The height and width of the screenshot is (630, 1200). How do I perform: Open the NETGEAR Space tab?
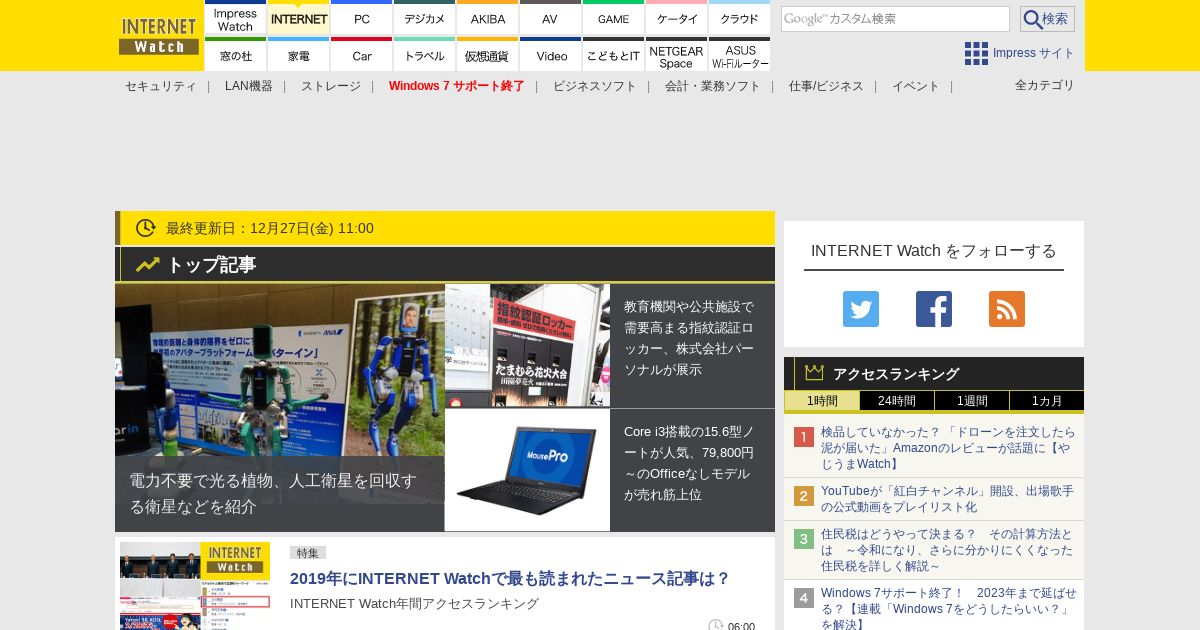pyautogui.click(x=677, y=54)
